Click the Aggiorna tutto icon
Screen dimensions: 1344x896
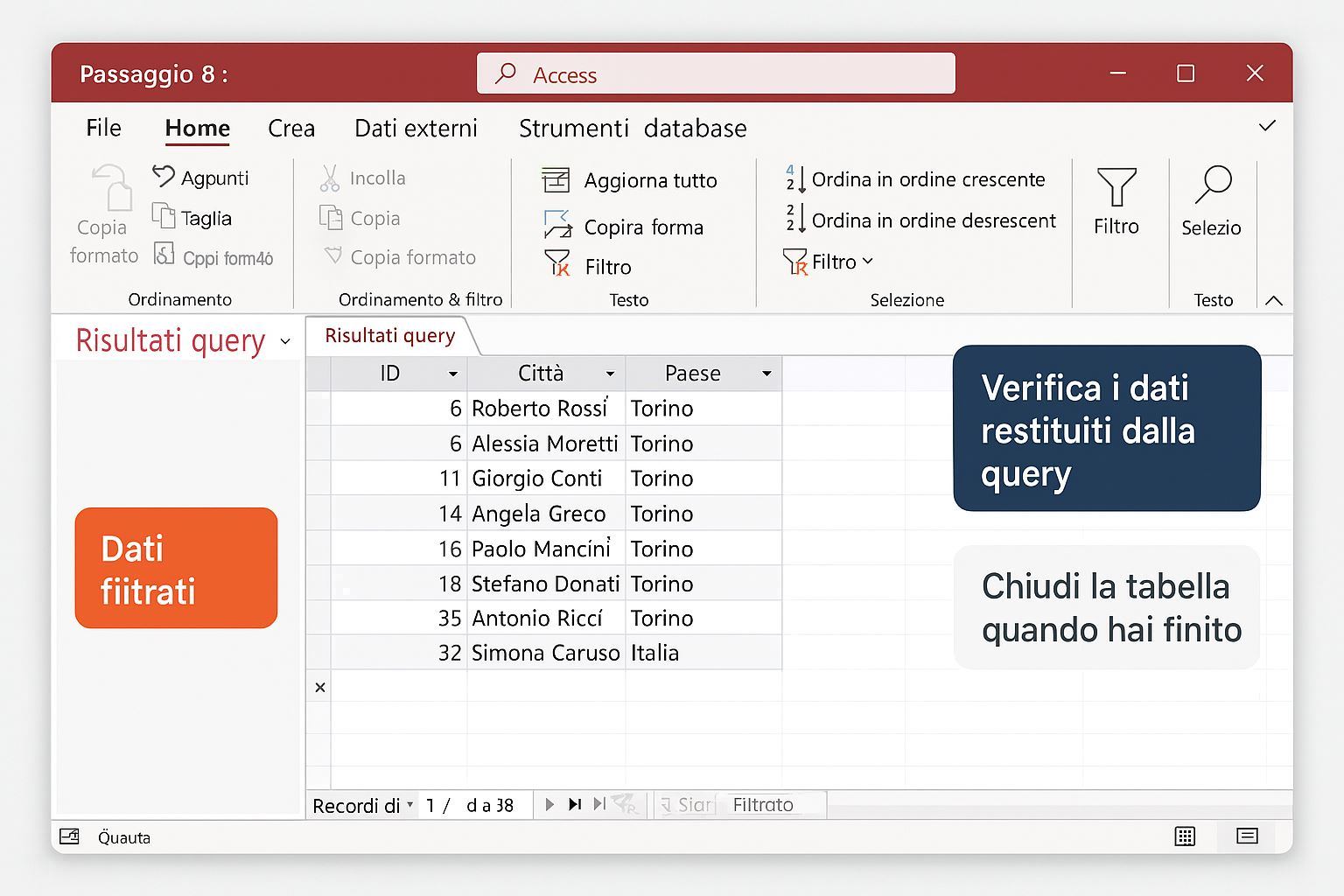click(x=556, y=180)
